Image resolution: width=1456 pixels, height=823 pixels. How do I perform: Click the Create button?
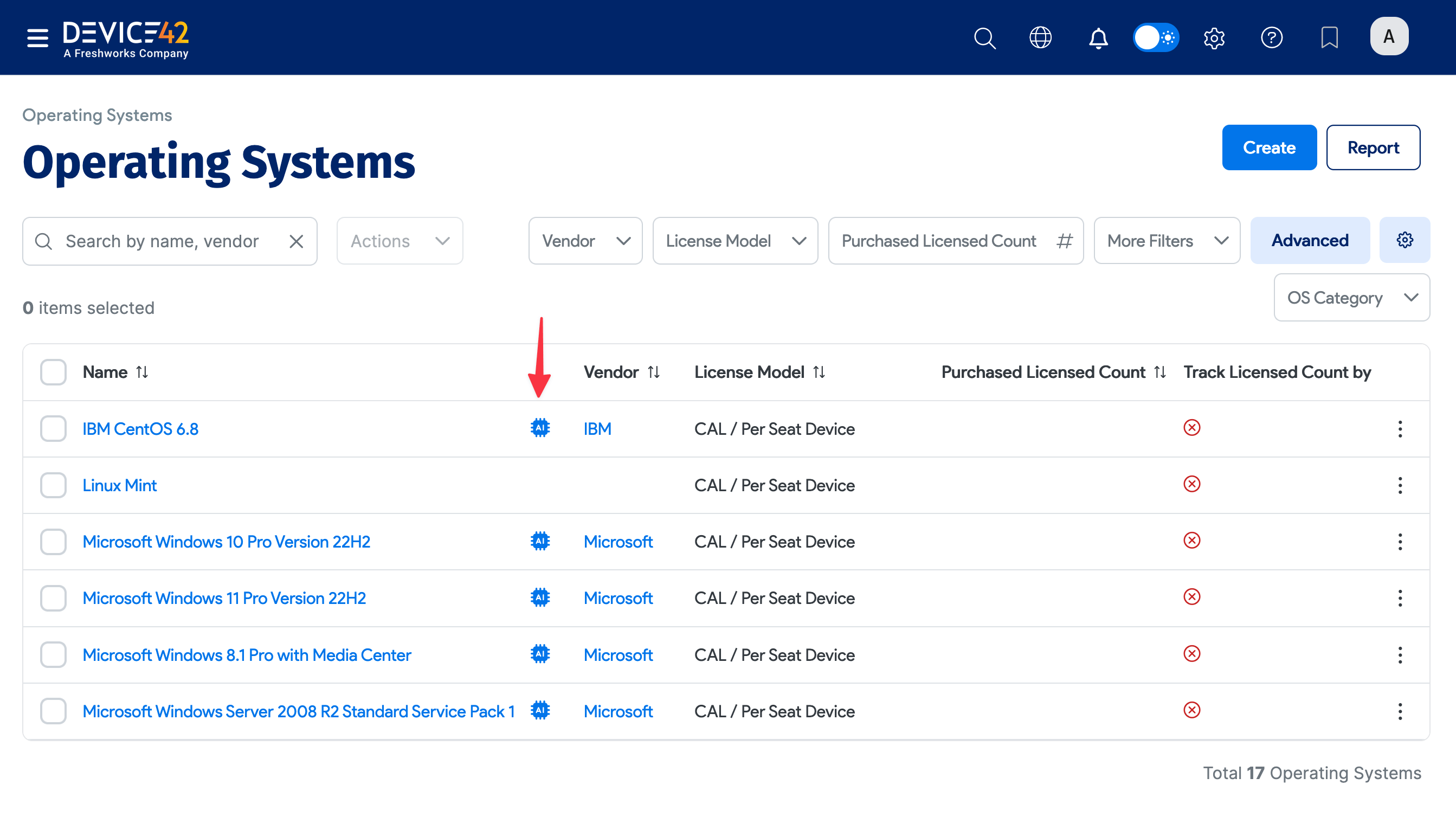pyautogui.click(x=1270, y=147)
